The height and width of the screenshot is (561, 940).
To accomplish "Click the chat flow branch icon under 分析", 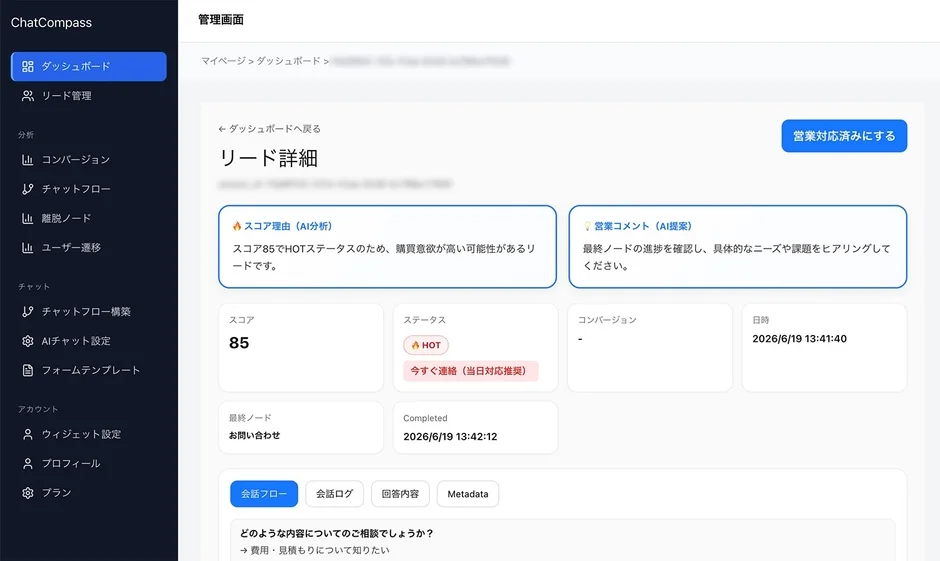I will click(28, 189).
